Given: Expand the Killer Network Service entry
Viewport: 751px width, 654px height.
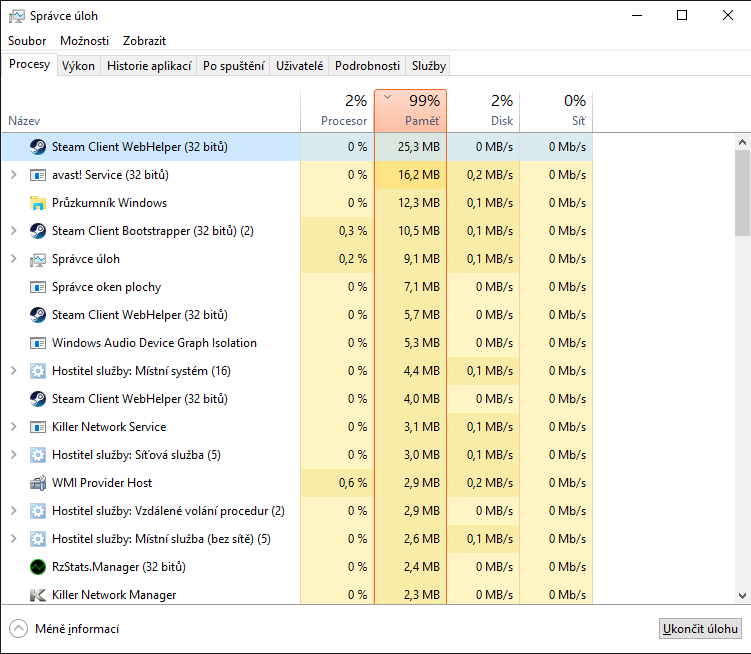Looking at the screenshot, I should (x=13, y=427).
